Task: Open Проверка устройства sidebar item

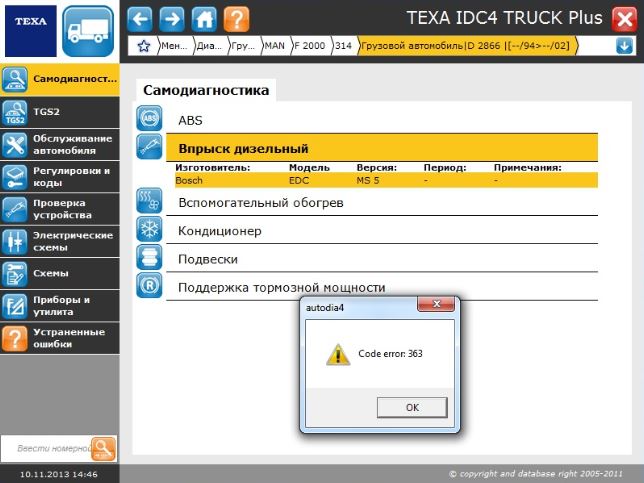Action: click(60, 209)
